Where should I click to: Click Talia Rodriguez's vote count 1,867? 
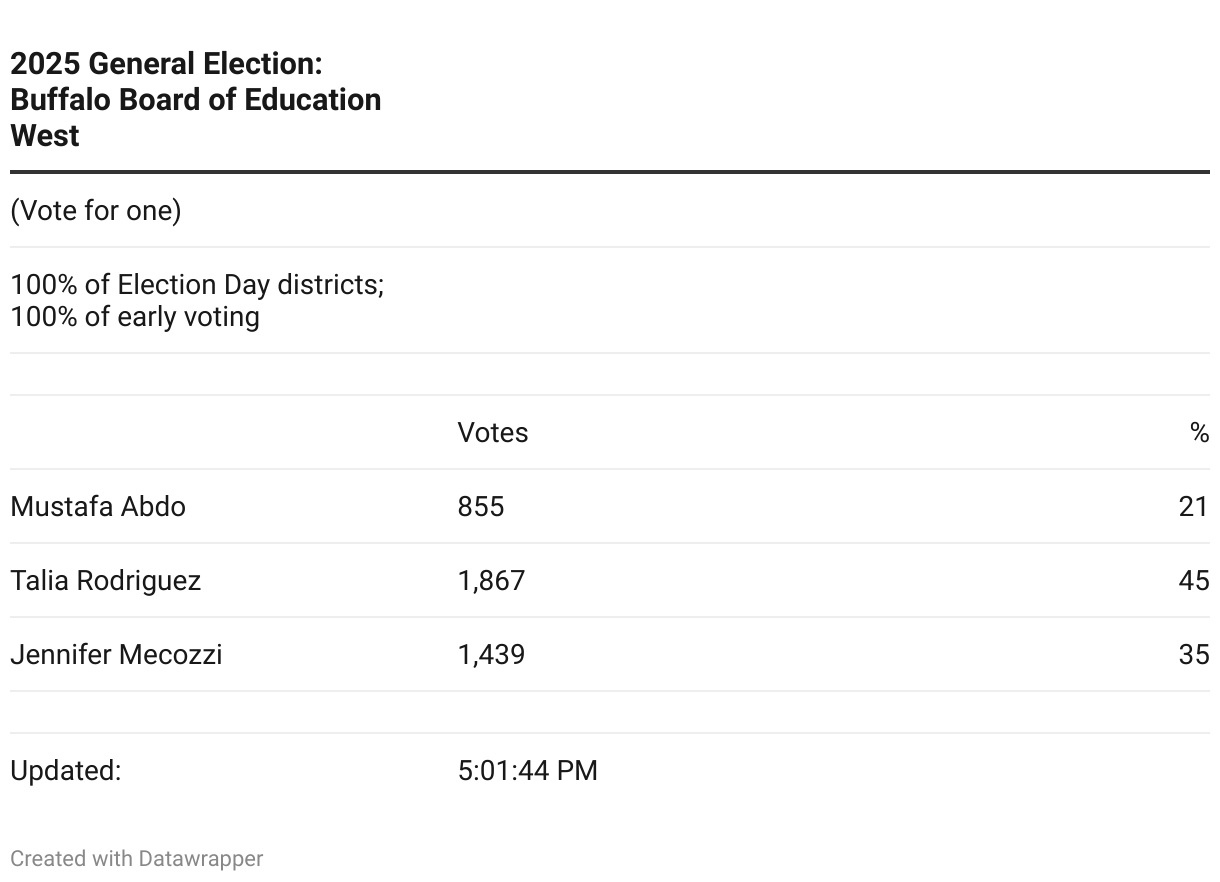491,581
